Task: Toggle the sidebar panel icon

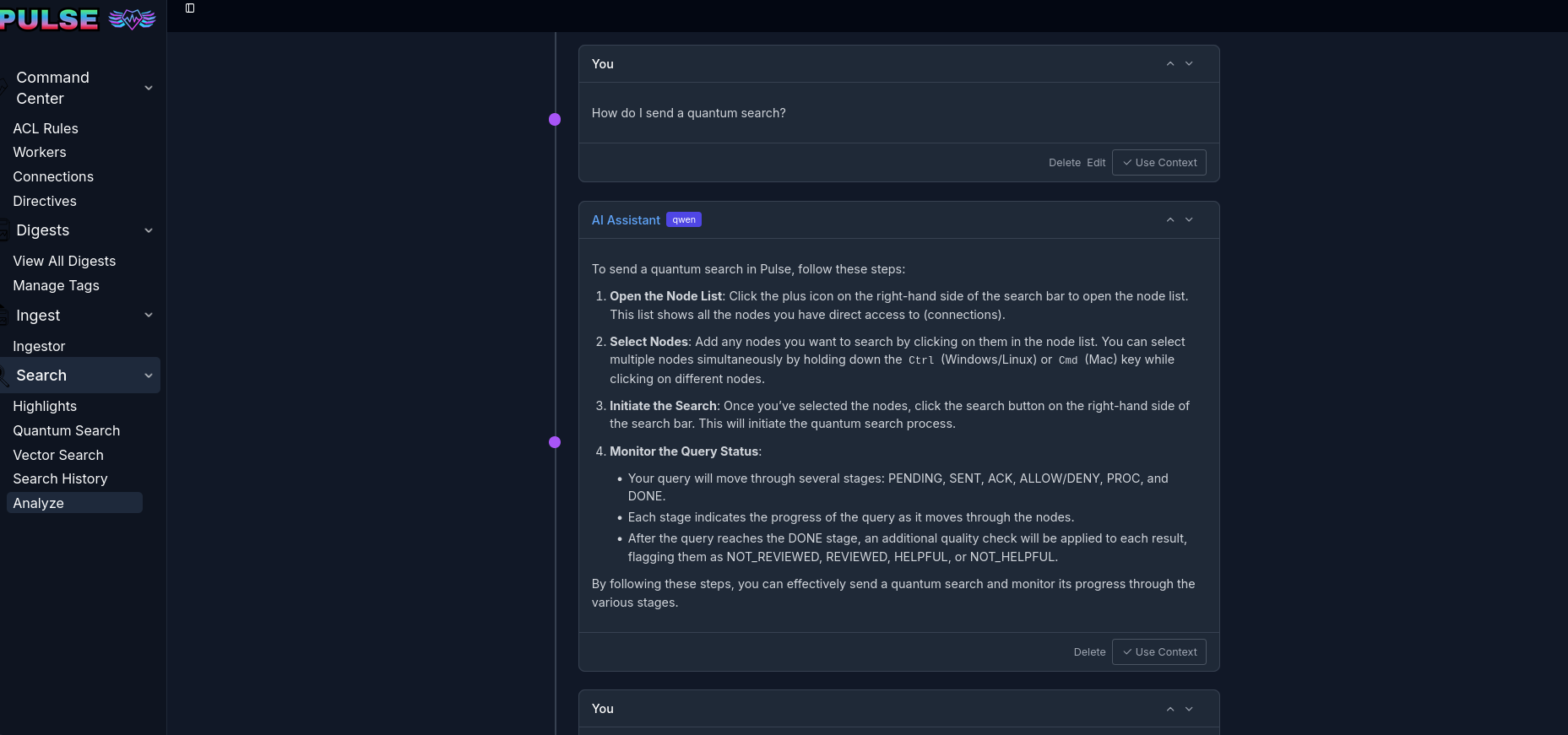Action: [190, 8]
